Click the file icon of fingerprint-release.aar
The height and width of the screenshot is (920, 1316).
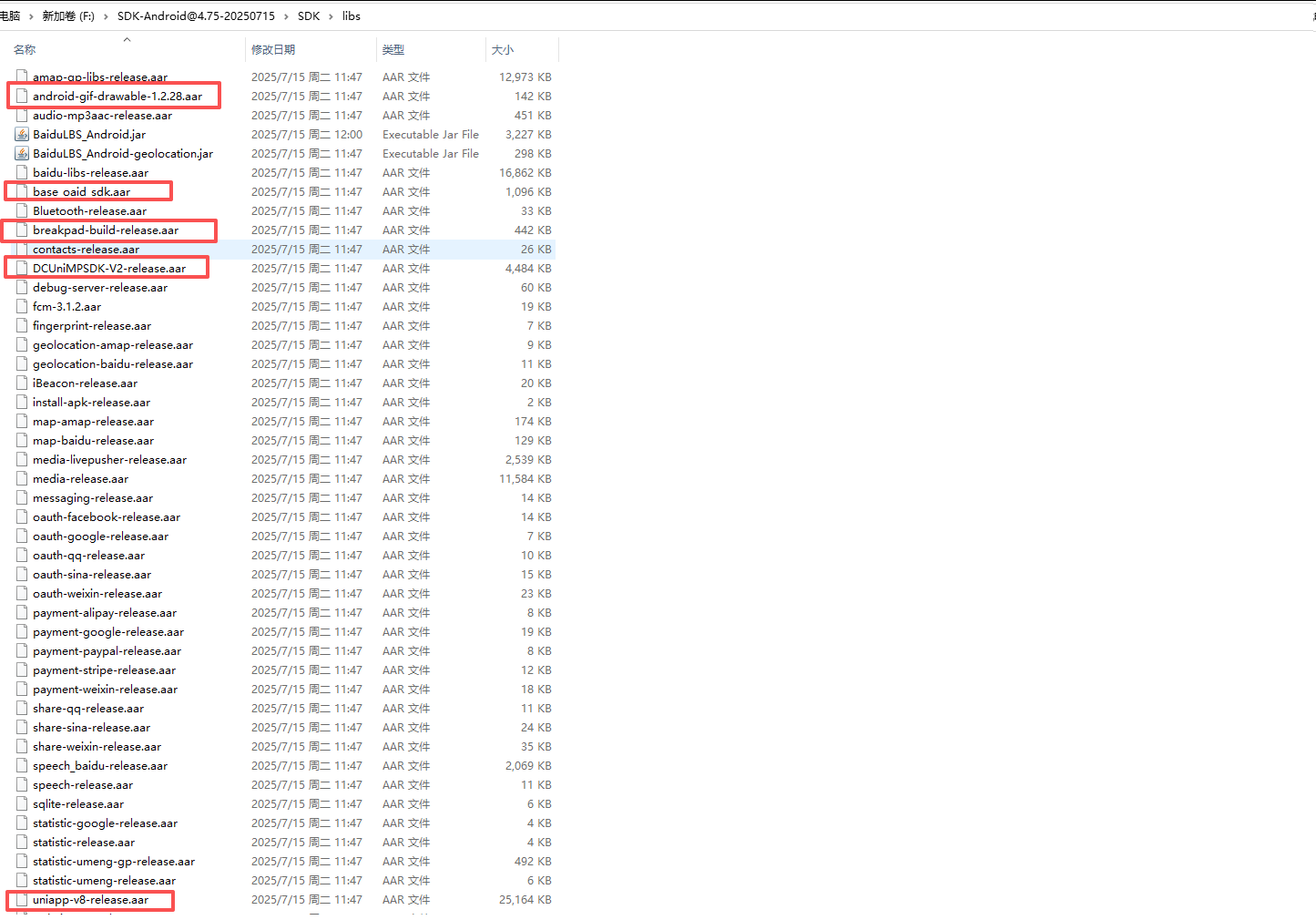click(x=22, y=325)
